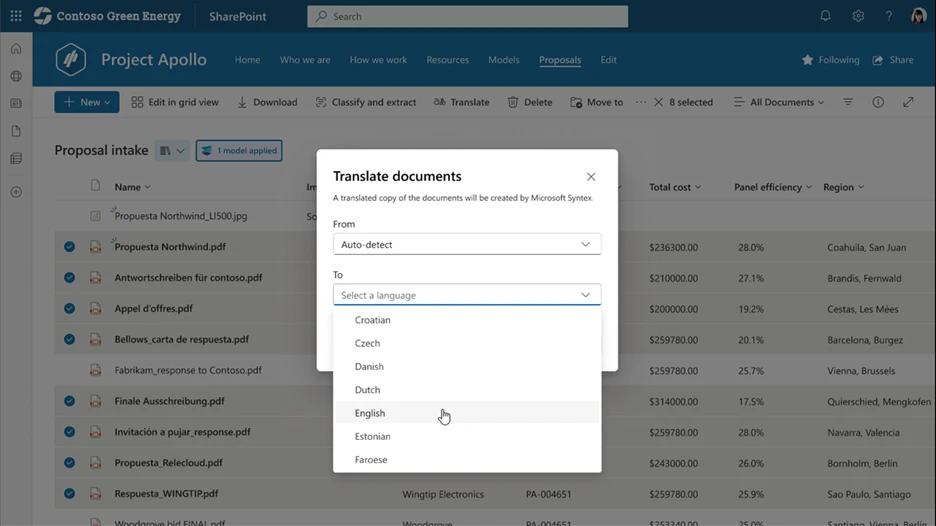The width and height of the screenshot is (936, 526).
Task: Open My files page icon
Action: [x=16, y=131]
